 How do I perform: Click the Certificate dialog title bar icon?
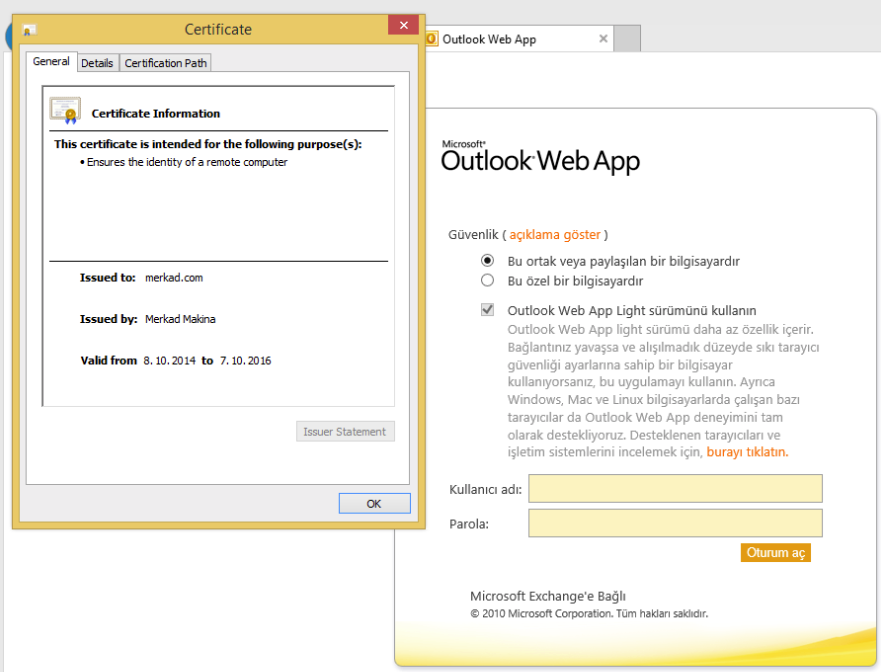[29, 30]
